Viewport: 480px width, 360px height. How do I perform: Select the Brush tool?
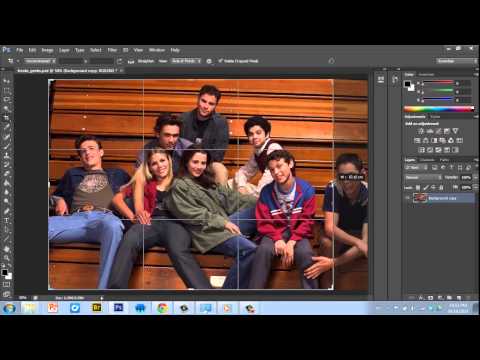[x=6, y=146]
